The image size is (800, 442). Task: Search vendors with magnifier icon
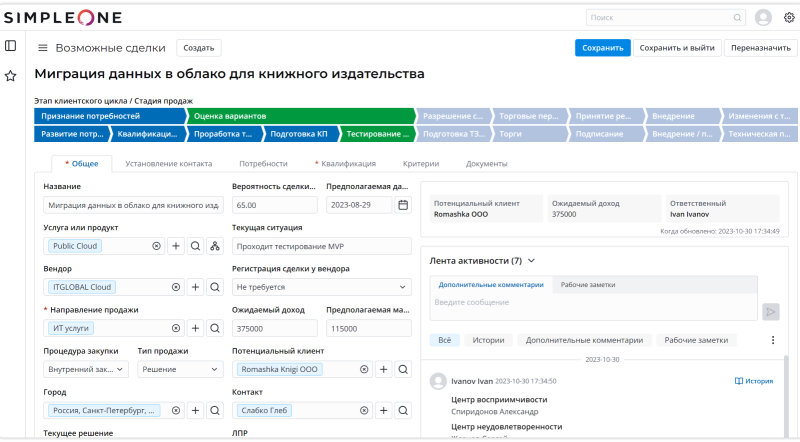click(215, 287)
